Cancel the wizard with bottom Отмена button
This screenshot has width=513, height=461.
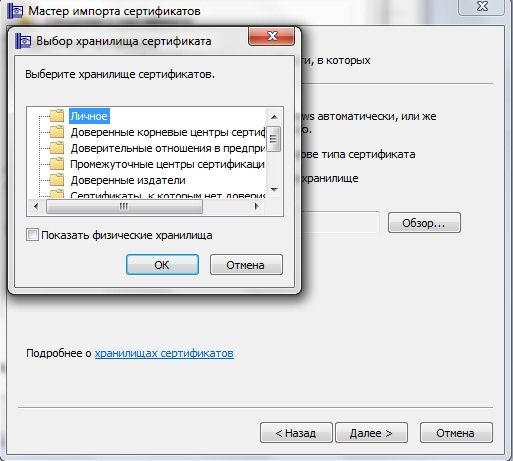456,433
